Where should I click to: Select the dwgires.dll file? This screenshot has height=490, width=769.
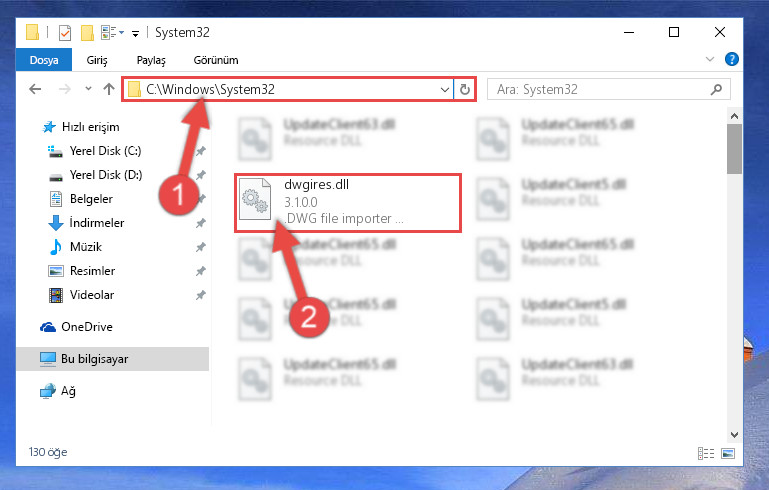348,203
